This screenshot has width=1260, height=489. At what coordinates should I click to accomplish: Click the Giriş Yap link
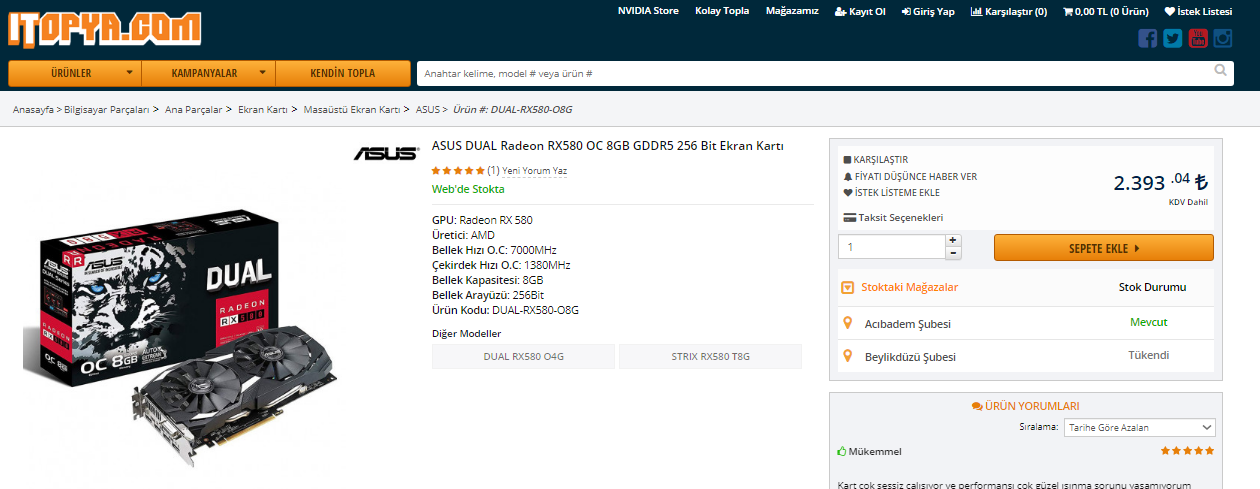click(x=928, y=12)
